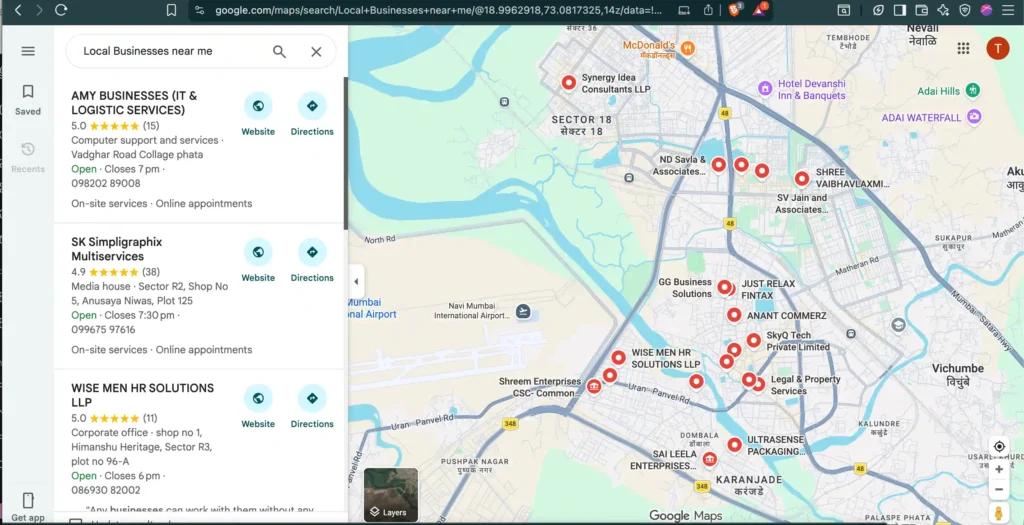Click the SECTOR 18 map label
Screen dimensions: 1024x525
tap(581, 125)
